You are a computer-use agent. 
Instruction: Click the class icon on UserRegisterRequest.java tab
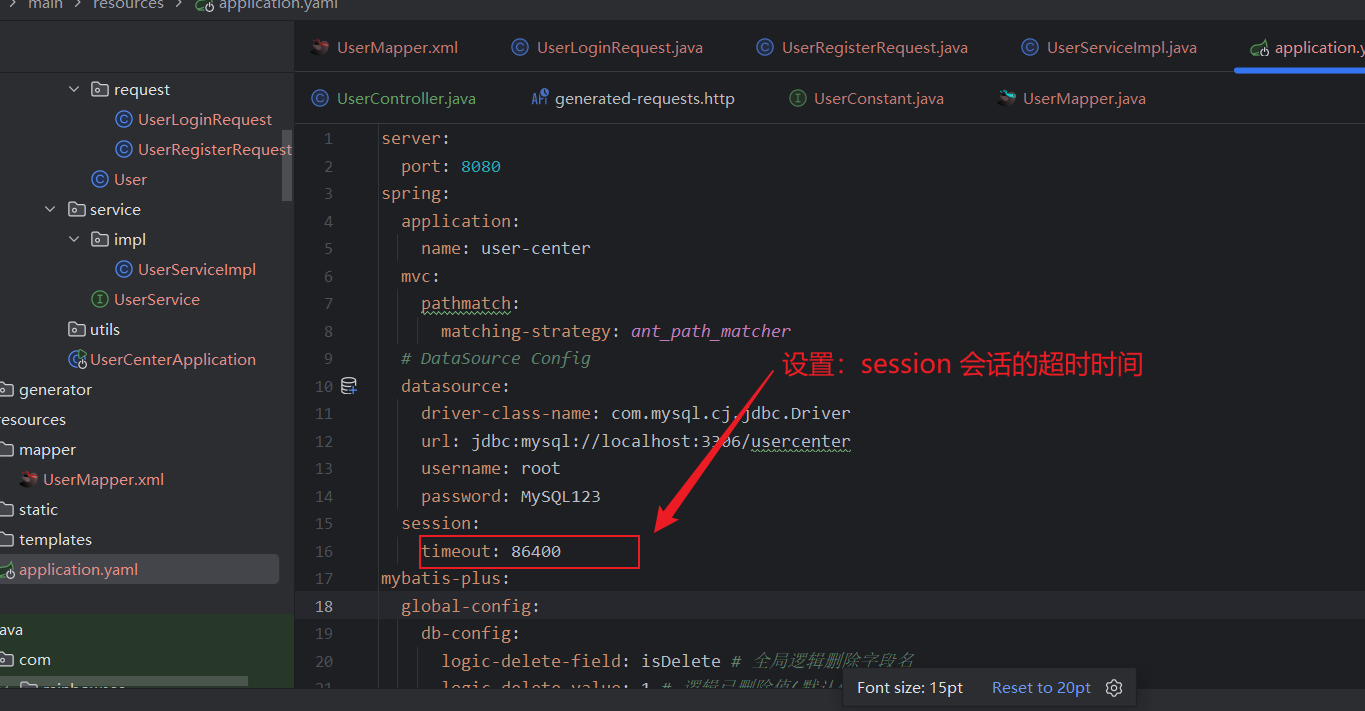click(x=765, y=47)
